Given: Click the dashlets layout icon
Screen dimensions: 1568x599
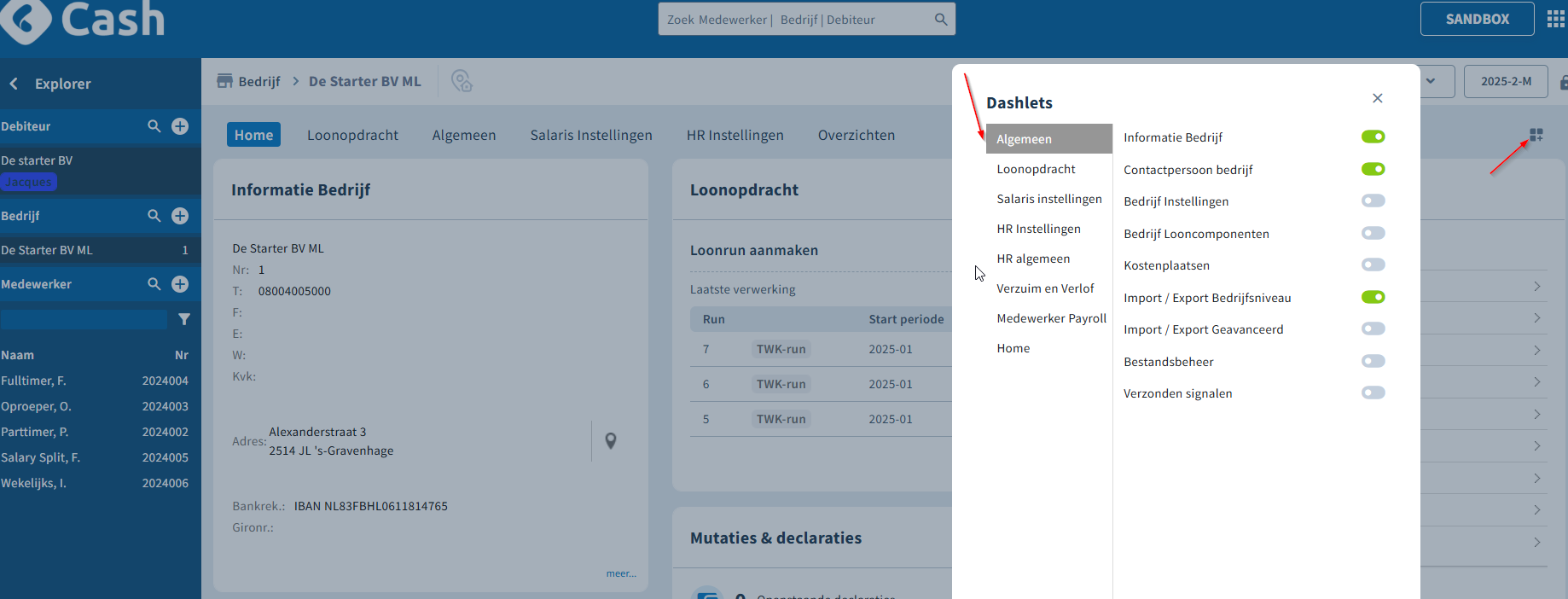Looking at the screenshot, I should coord(1536,135).
